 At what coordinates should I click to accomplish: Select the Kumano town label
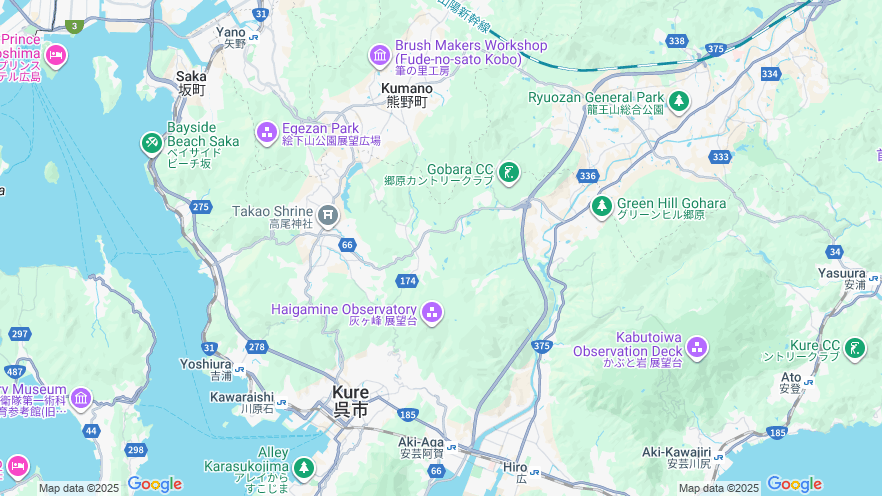coord(407,95)
